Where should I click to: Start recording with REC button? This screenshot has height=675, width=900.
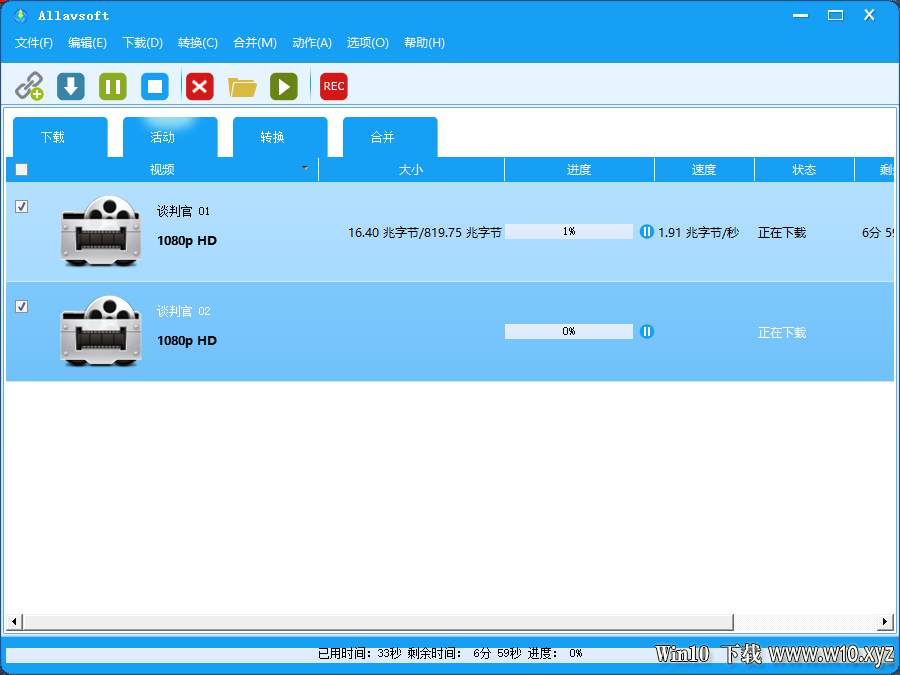[333, 86]
